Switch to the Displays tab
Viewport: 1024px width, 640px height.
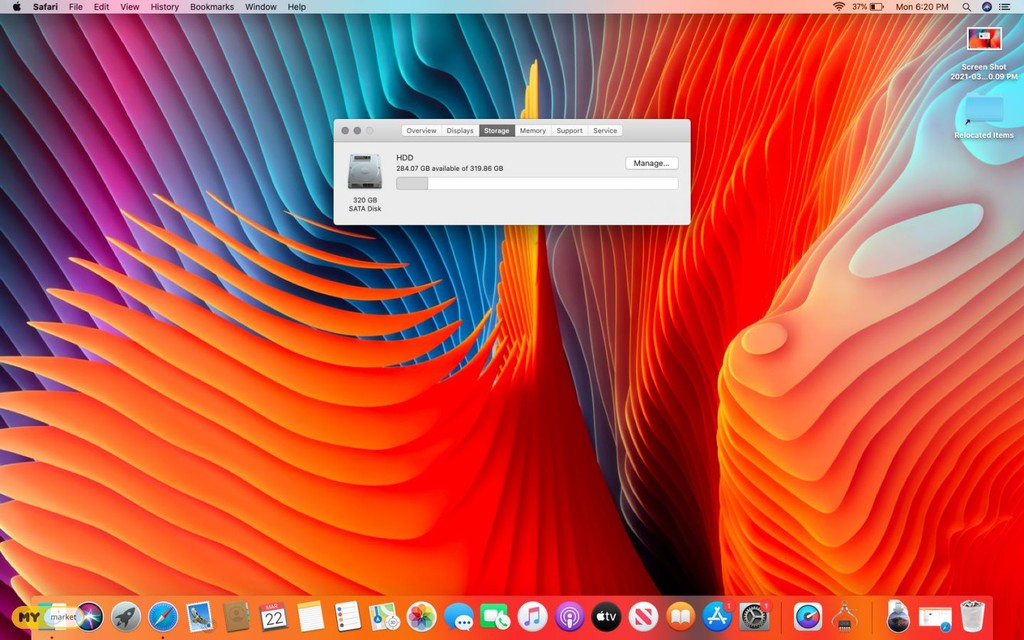(460, 131)
